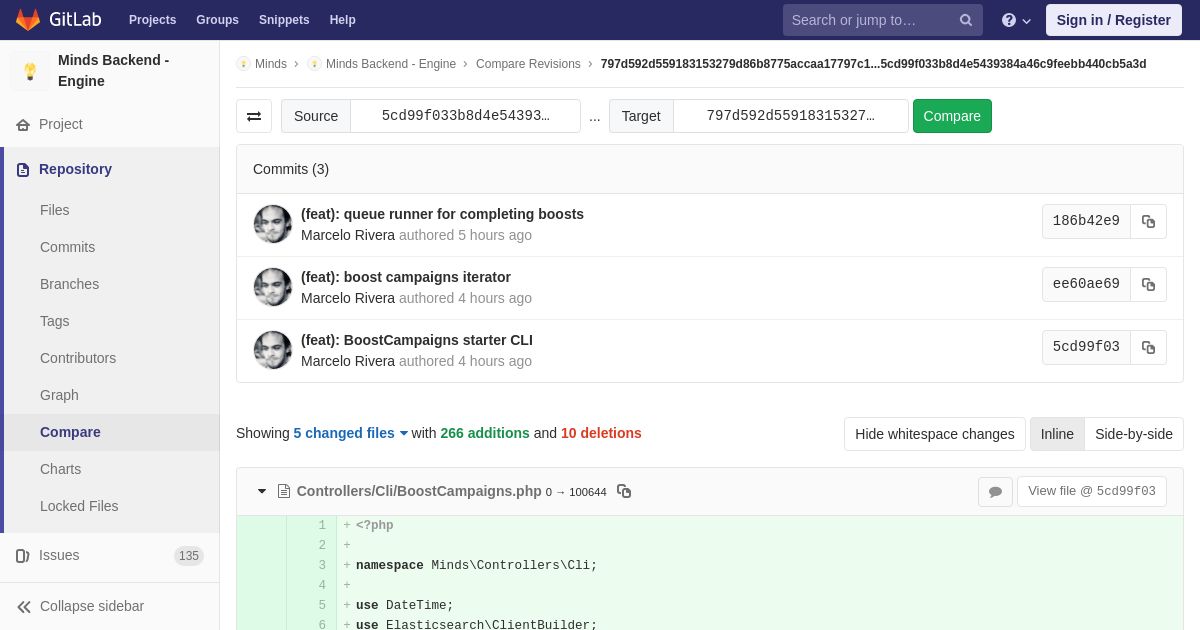1200x630 pixels.
Task: Open the GitLab home logo
Action: point(59,20)
